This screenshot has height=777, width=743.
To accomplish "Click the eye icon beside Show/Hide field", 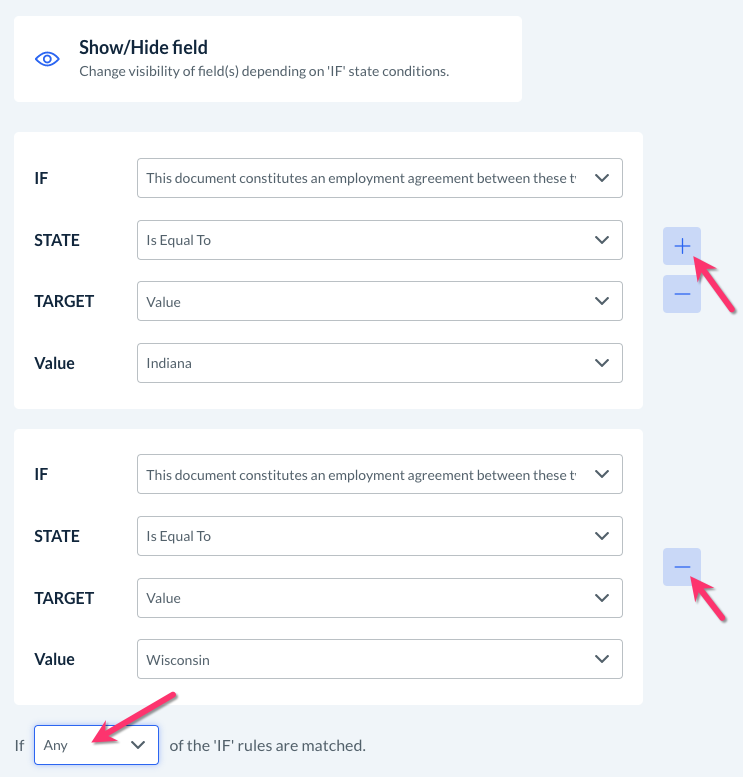I will pyautogui.click(x=47, y=59).
